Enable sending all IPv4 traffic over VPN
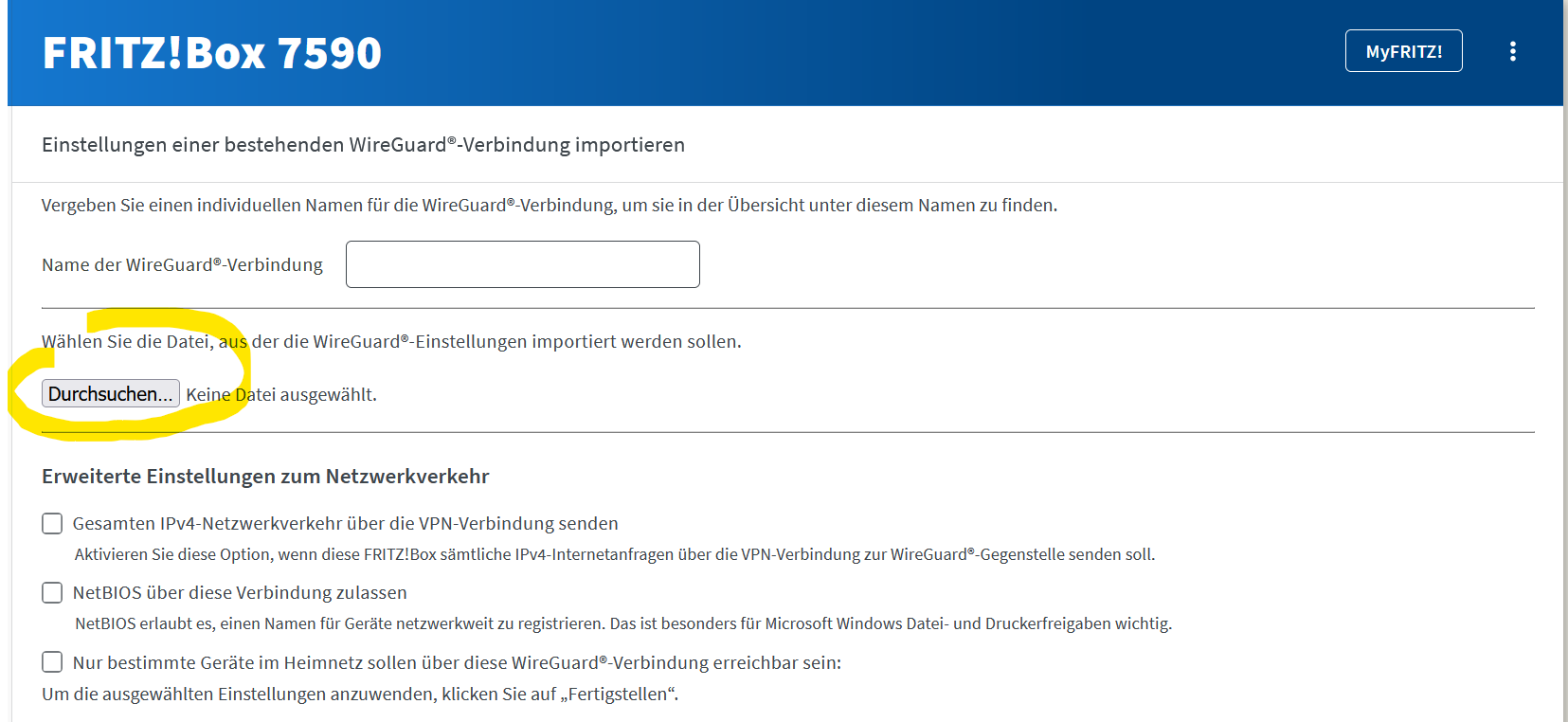The image size is (1568, 722). (x=52, y=523)
